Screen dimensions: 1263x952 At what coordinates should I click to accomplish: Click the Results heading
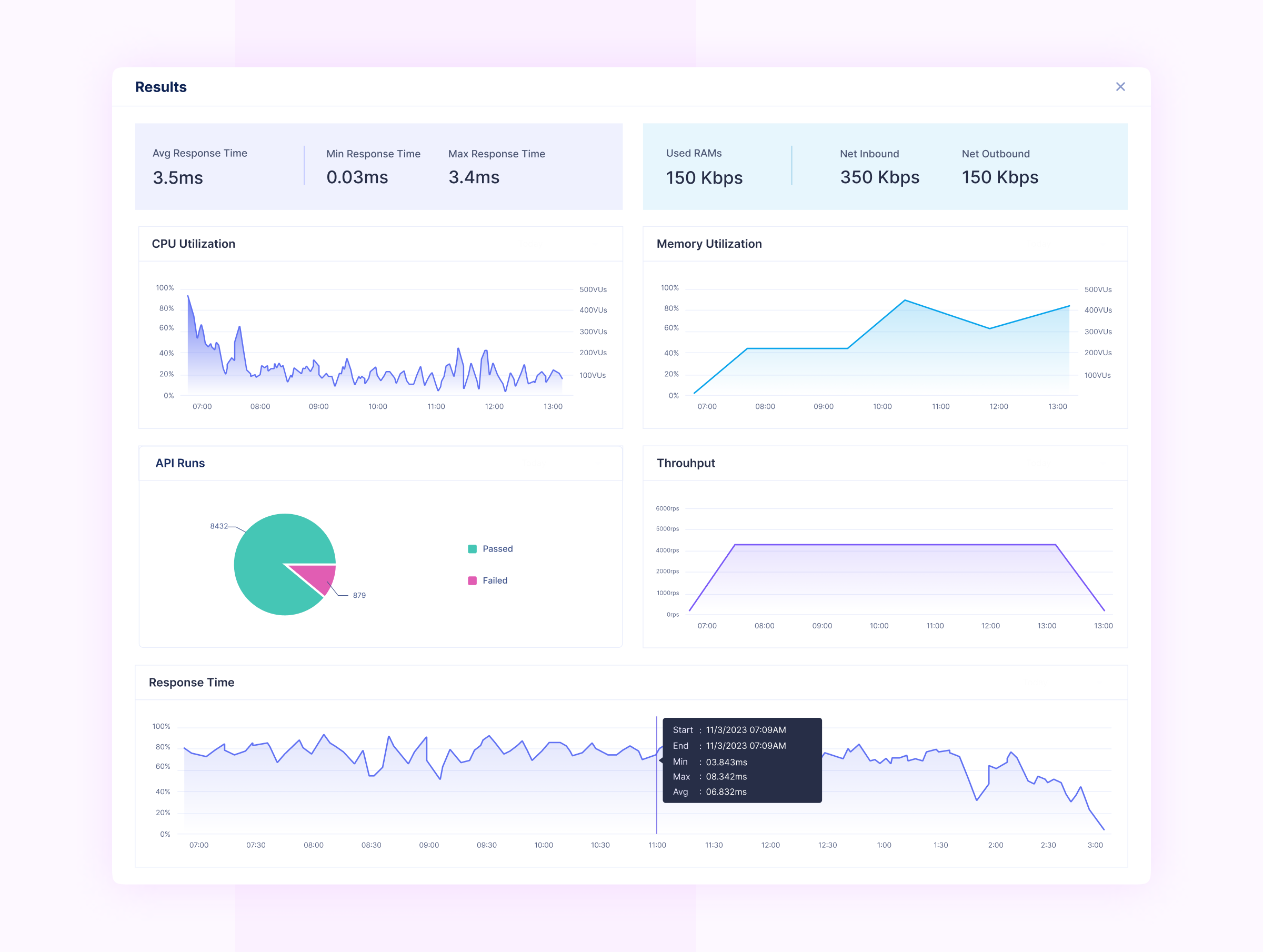(x=161, y=87)
